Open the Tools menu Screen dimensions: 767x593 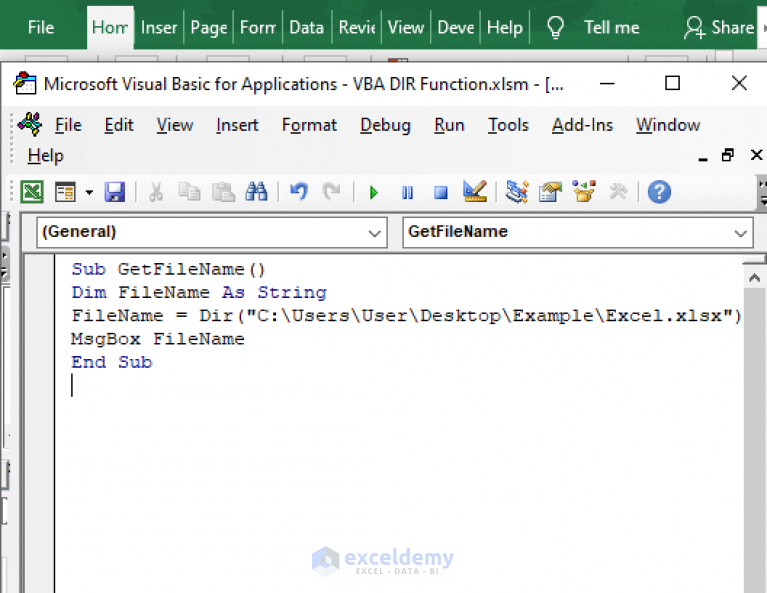point(508,125)
